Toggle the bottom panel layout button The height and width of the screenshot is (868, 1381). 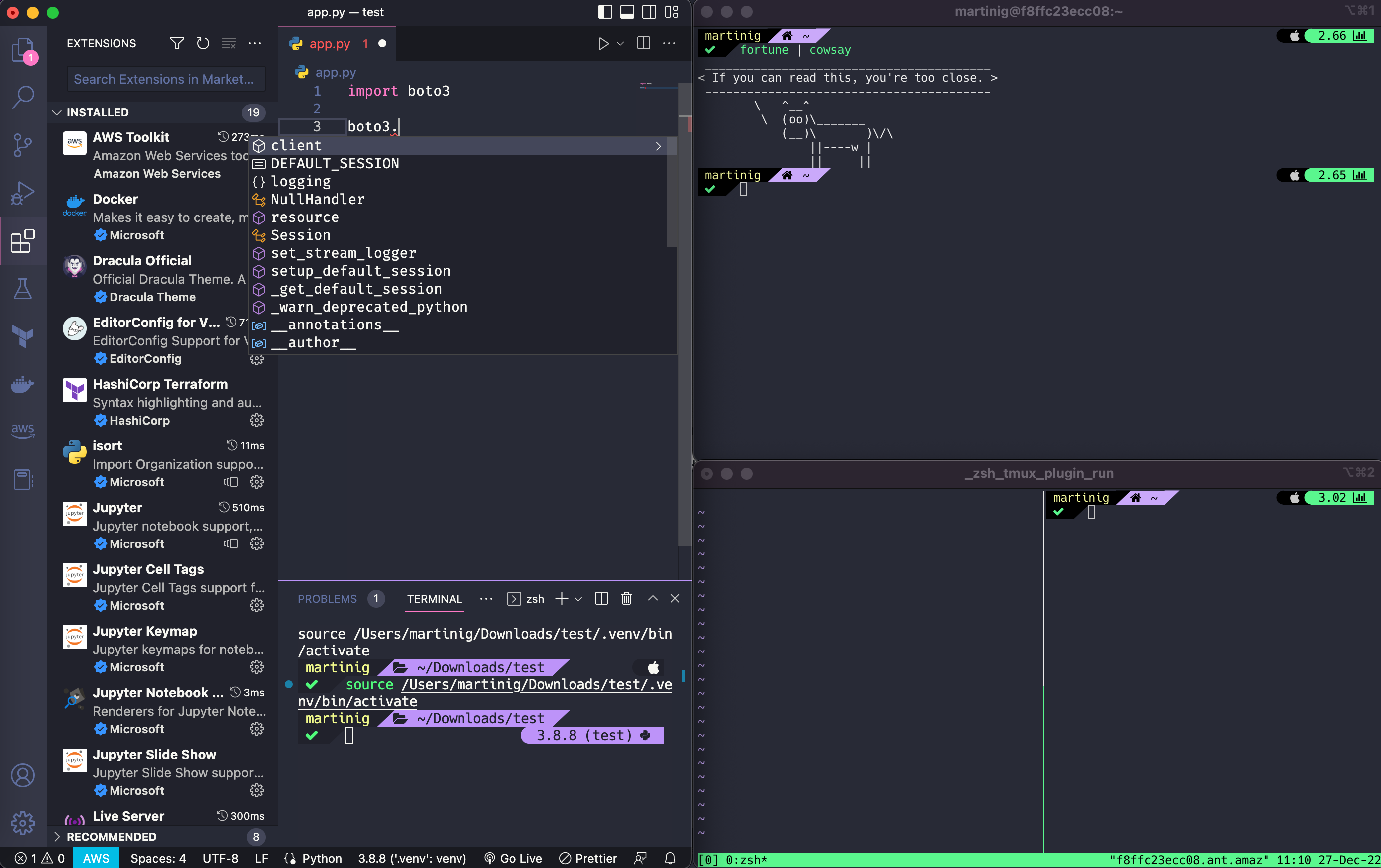click(x=627, y=12)
